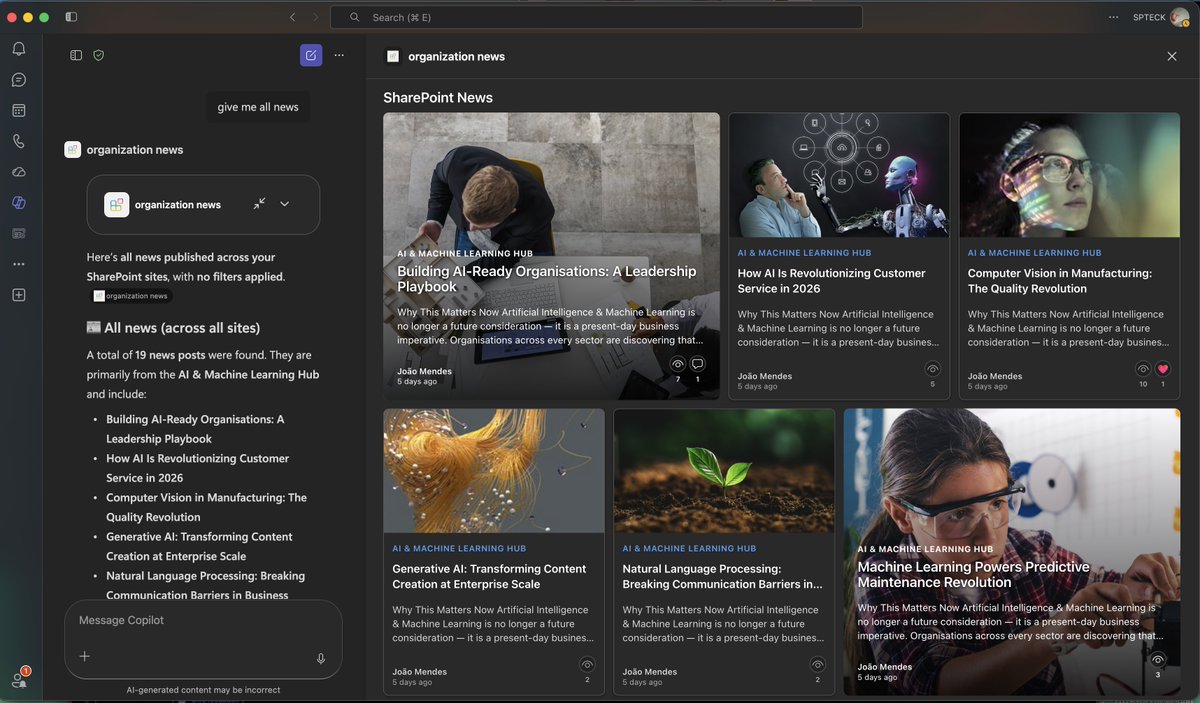Open the seedling thumbnail on Natural Language card

(724, 471)
